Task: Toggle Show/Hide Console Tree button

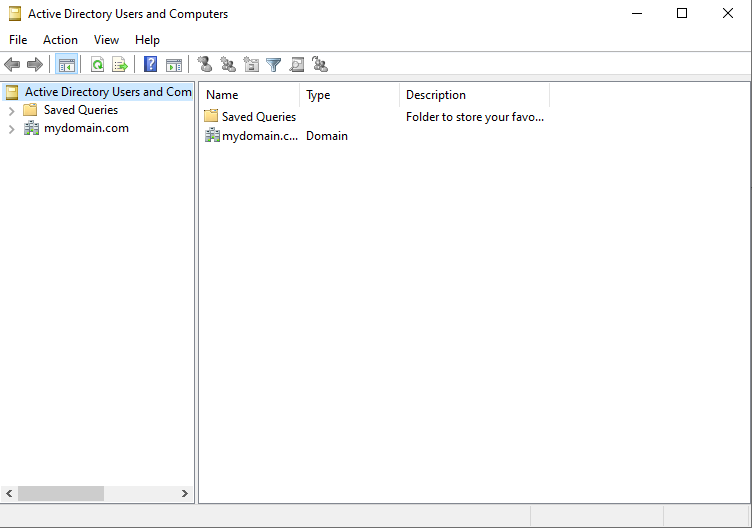Action: pos(67,64)
